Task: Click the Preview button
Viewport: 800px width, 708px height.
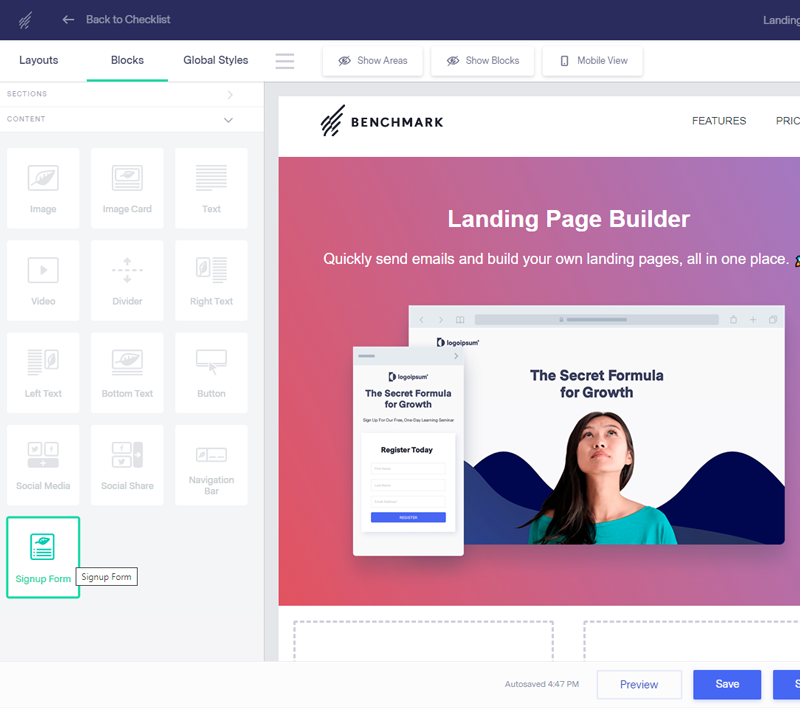Action: [639, 684]
